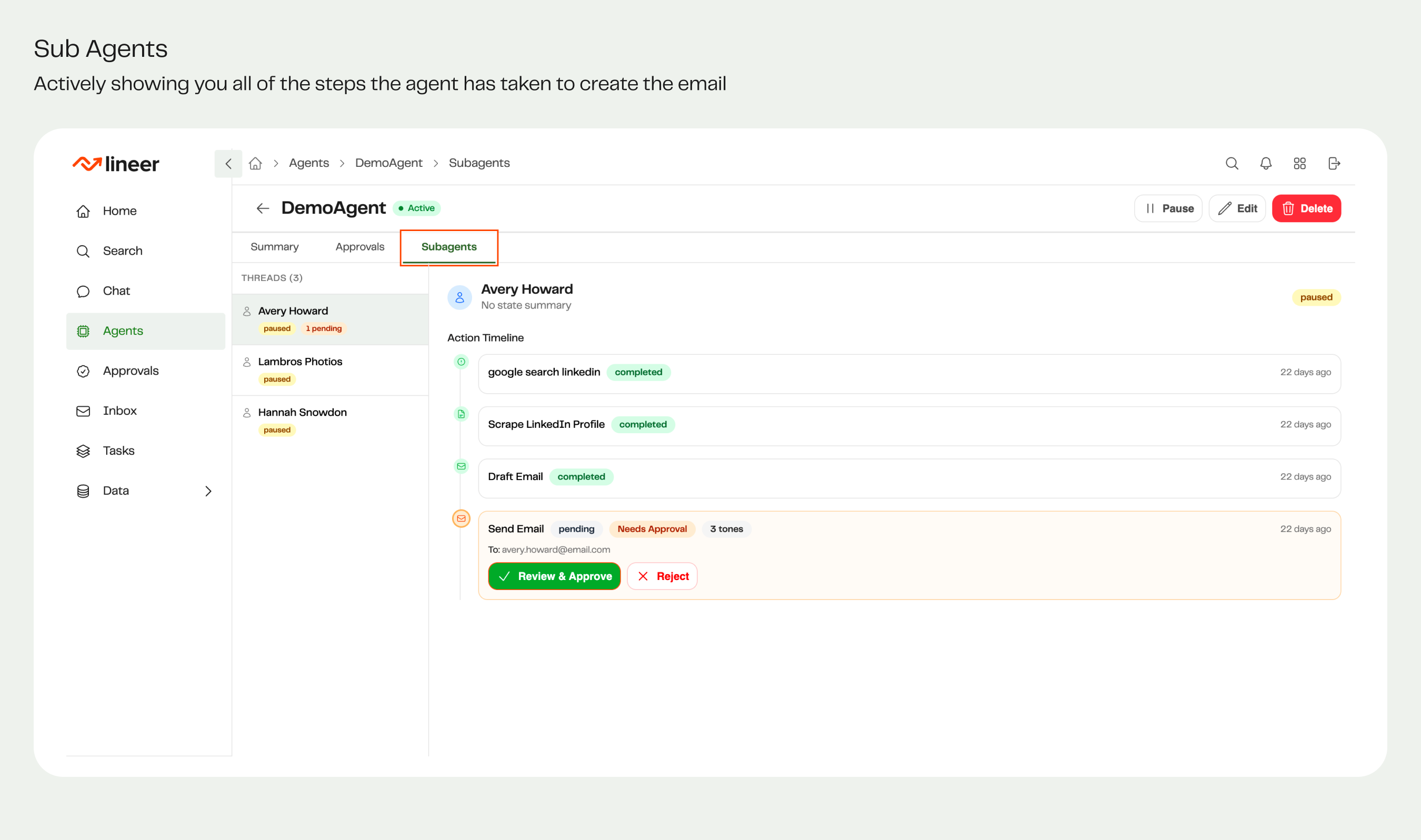Image resolution: width=1421 pixels, height=840 pixels.
Task: Click the home icon in breadcrumb
Action: coord(255,164)
